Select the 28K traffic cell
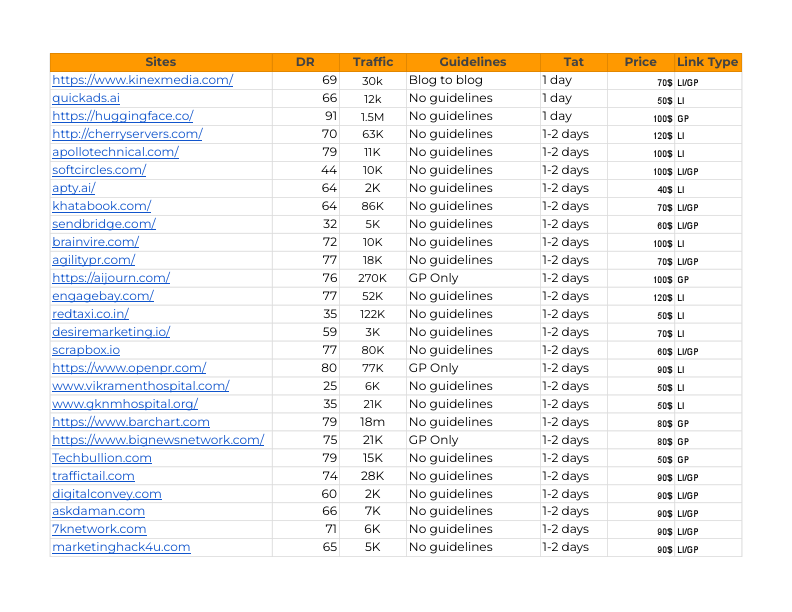The width and height of the screenshot is (792, 612). pyautogui.click(x=373, y=476)
